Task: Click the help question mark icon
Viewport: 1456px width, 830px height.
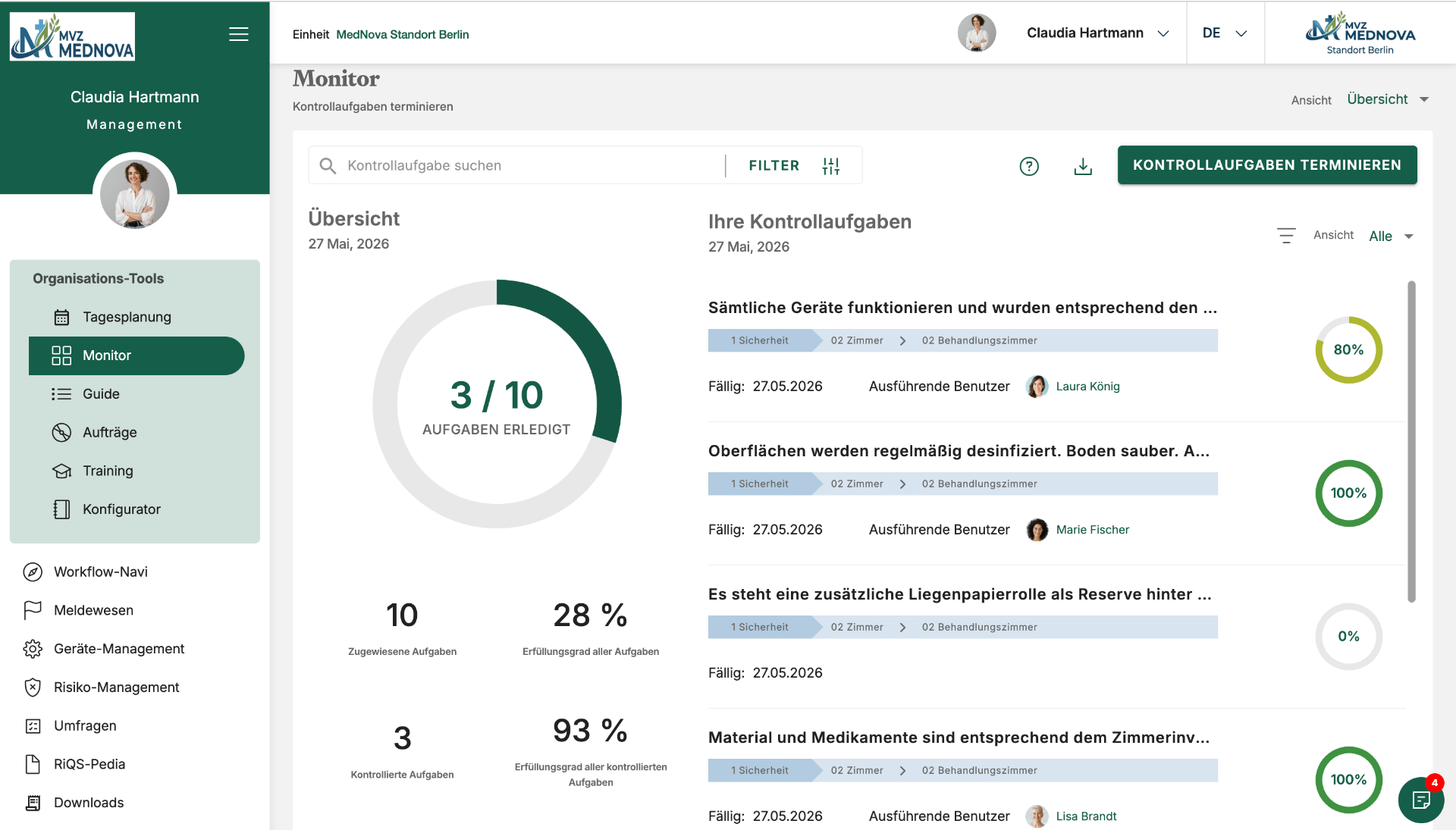Action: [1029, 166]
